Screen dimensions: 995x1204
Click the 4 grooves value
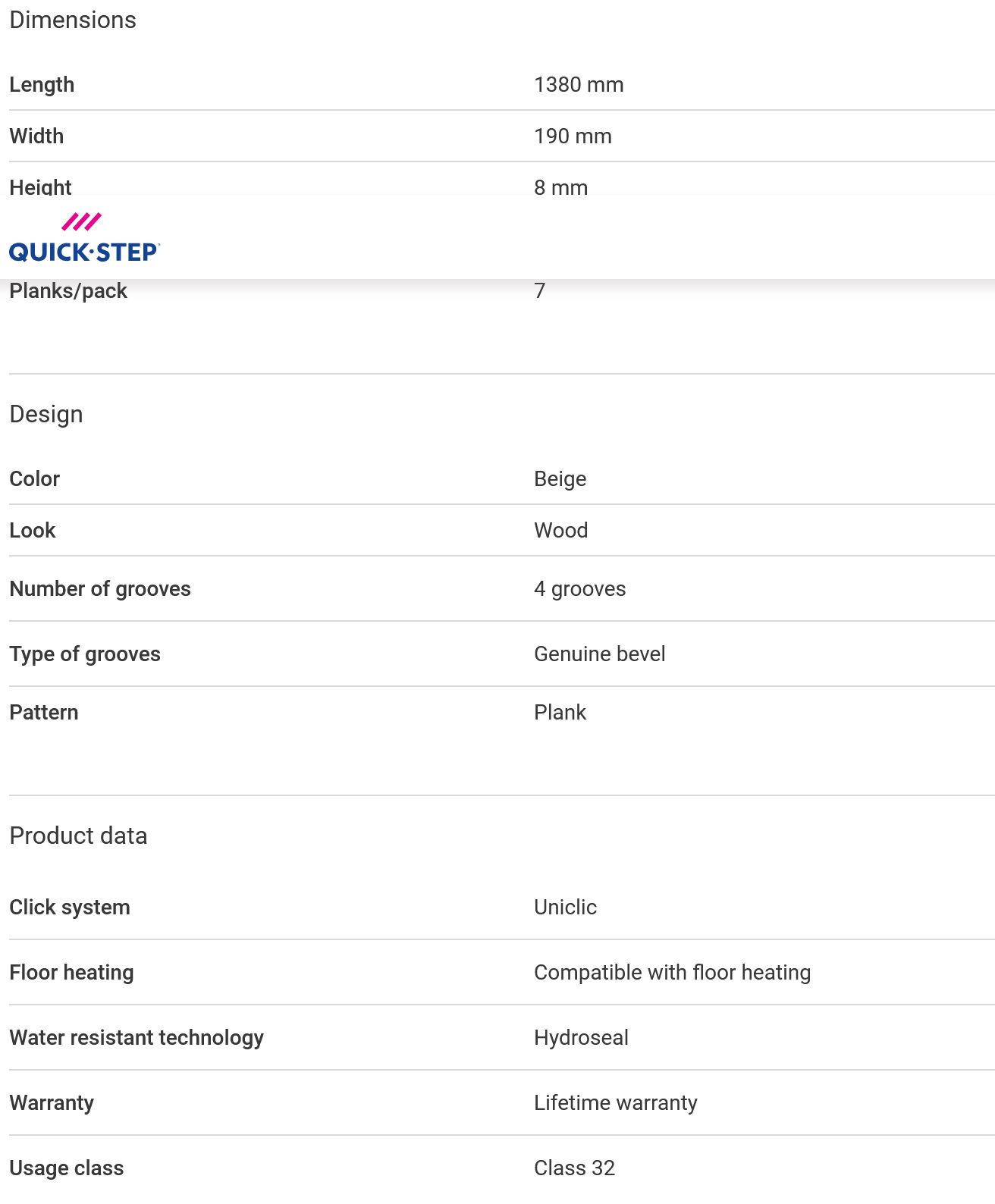coord(579,588)
